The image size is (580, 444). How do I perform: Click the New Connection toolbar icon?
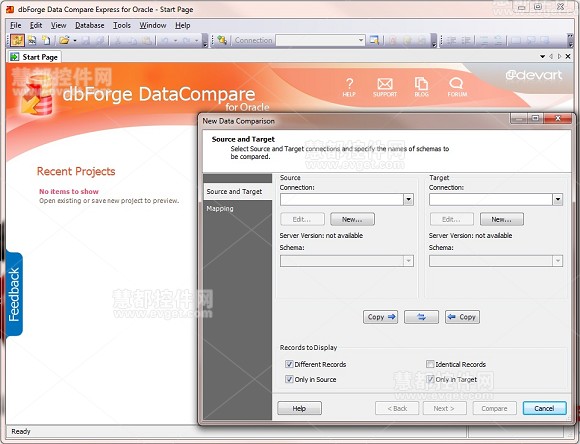[x=222, y=40]
